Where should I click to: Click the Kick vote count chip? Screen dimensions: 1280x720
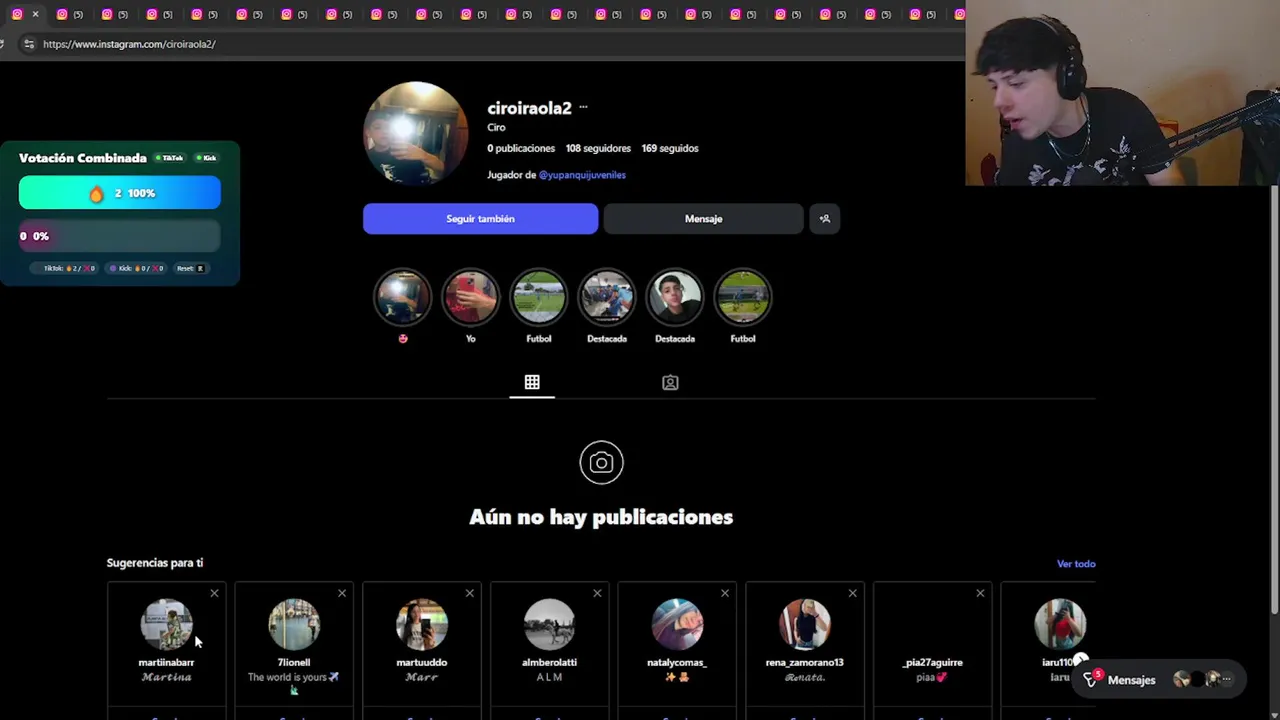[x=135, y=268]
